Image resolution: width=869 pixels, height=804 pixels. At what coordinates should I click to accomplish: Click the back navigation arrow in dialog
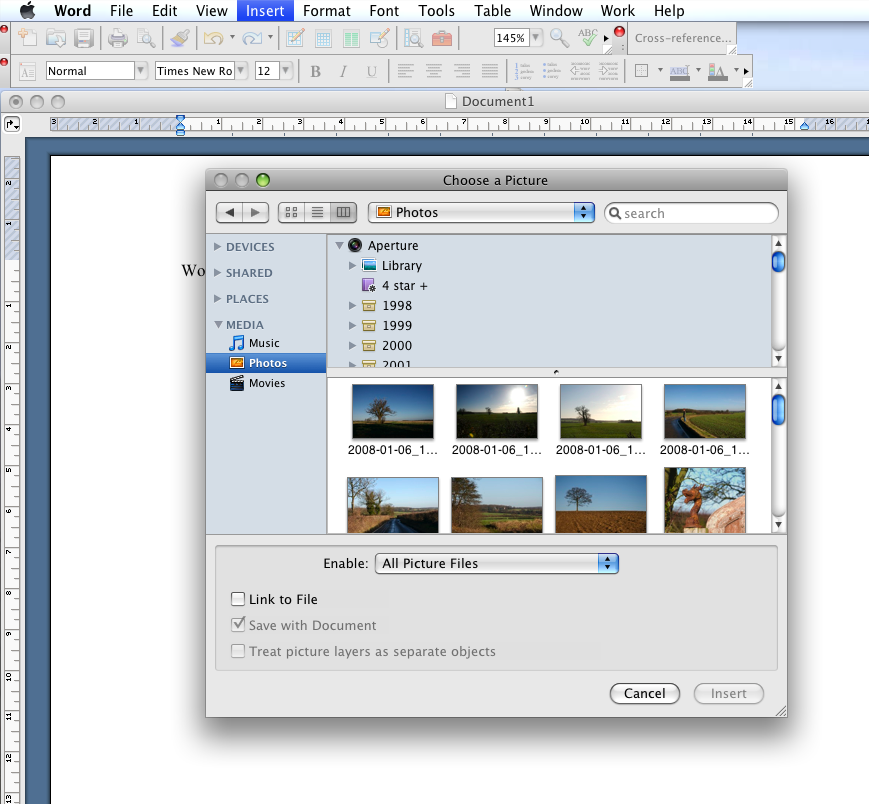click(x=231, y=212)
